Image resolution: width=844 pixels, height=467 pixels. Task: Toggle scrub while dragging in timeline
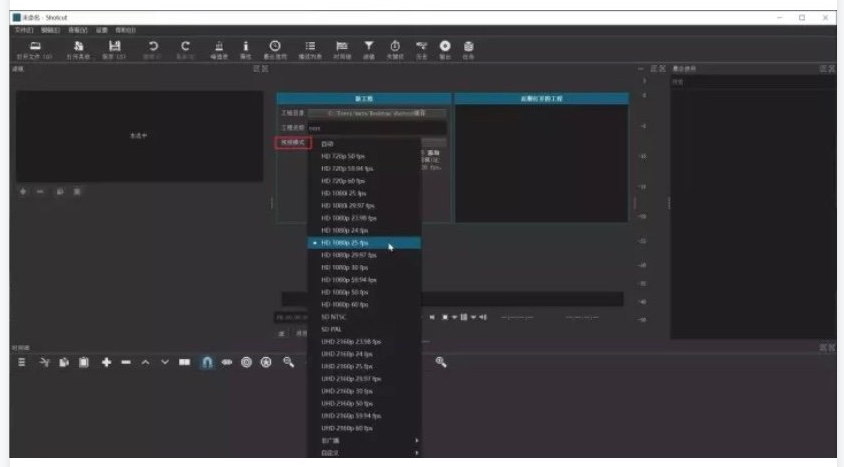click(227, 362)
